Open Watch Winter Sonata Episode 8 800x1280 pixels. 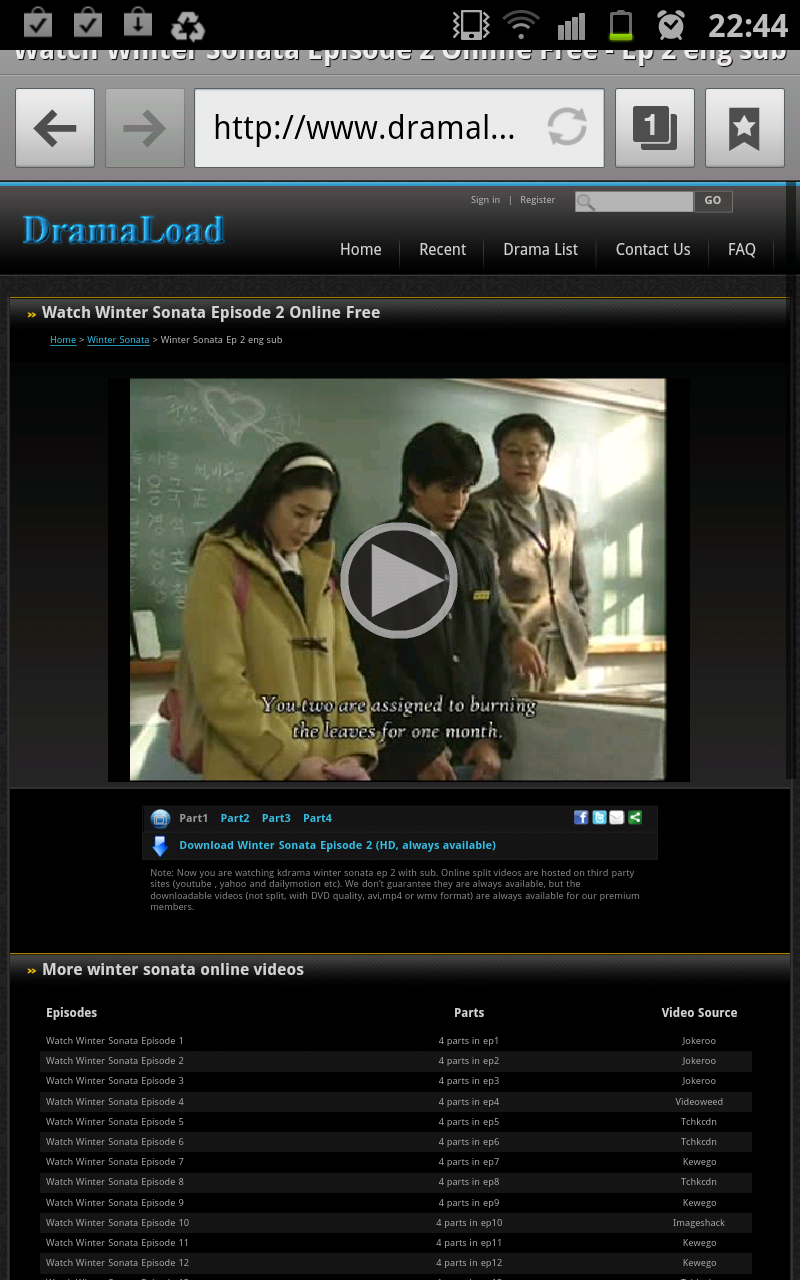click(115, 1182)
